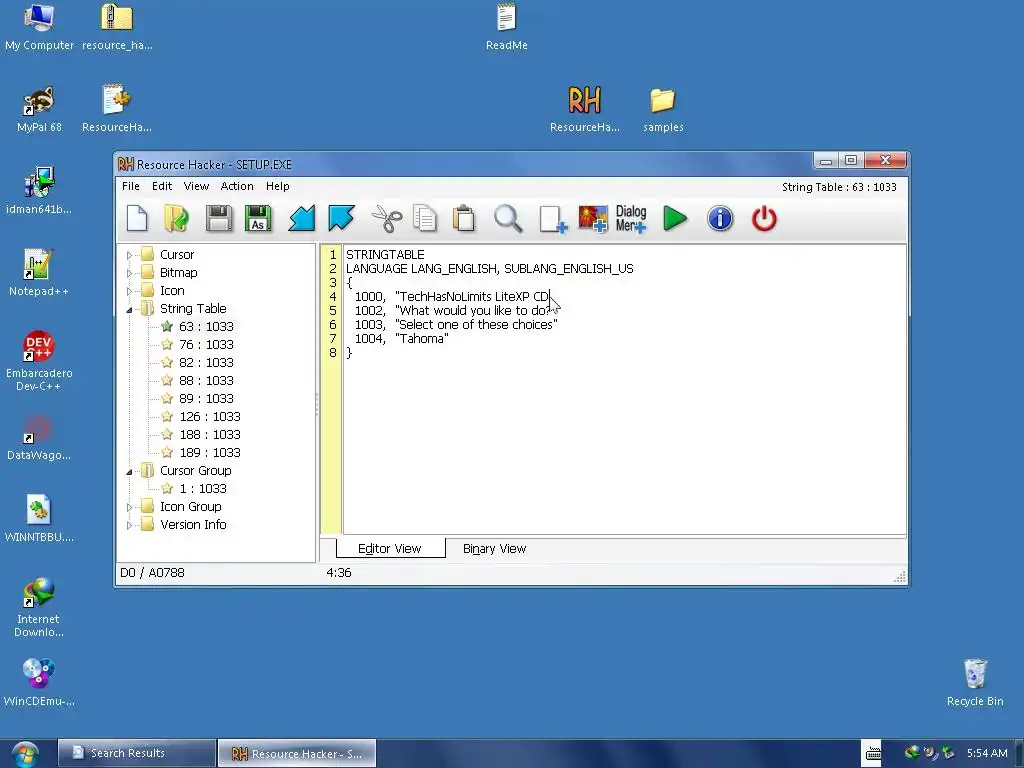Click the blue info icon
1024x768 pixels.
click(720, 218)
